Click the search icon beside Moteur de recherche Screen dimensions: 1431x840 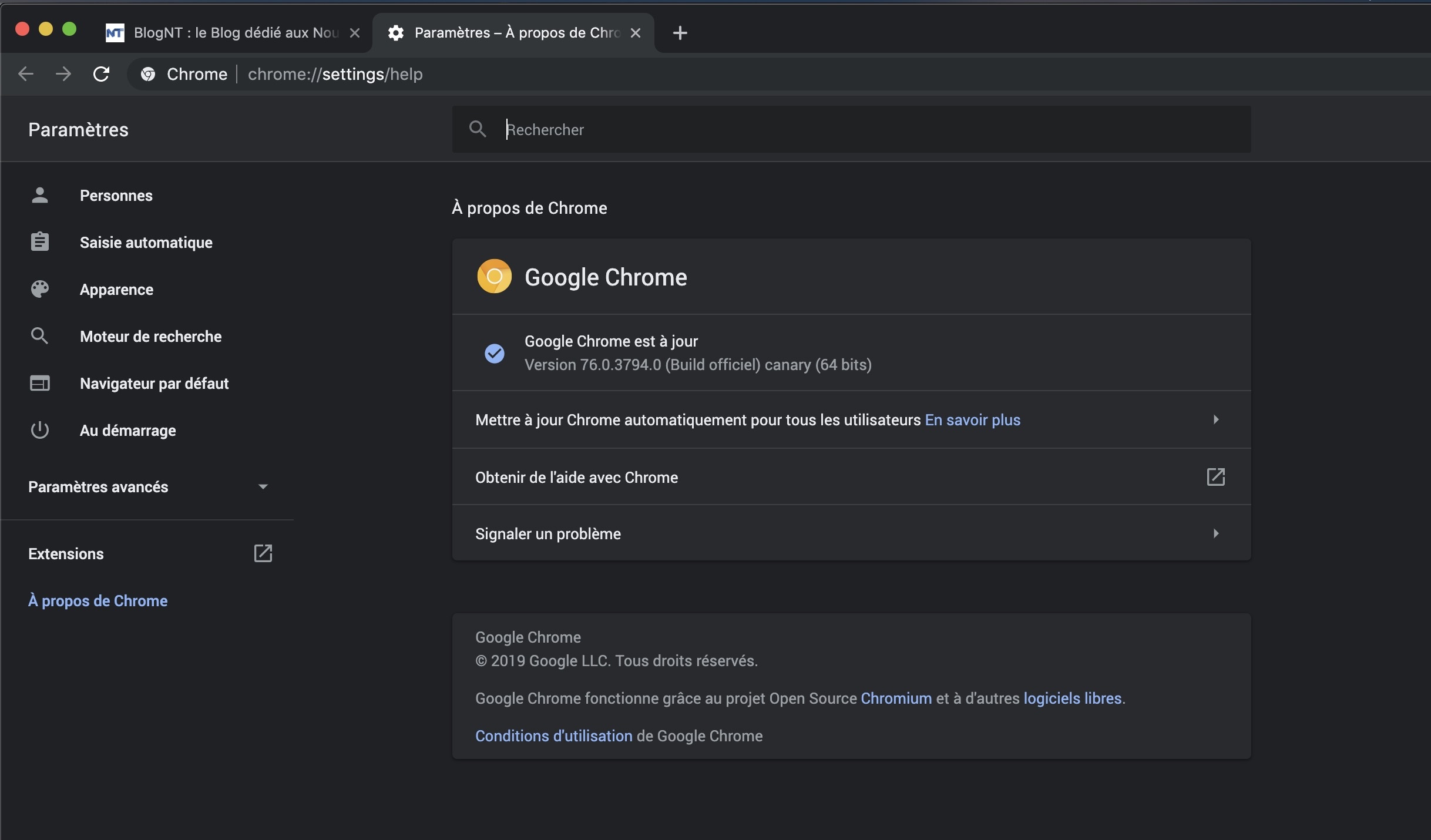click(39, 336)
